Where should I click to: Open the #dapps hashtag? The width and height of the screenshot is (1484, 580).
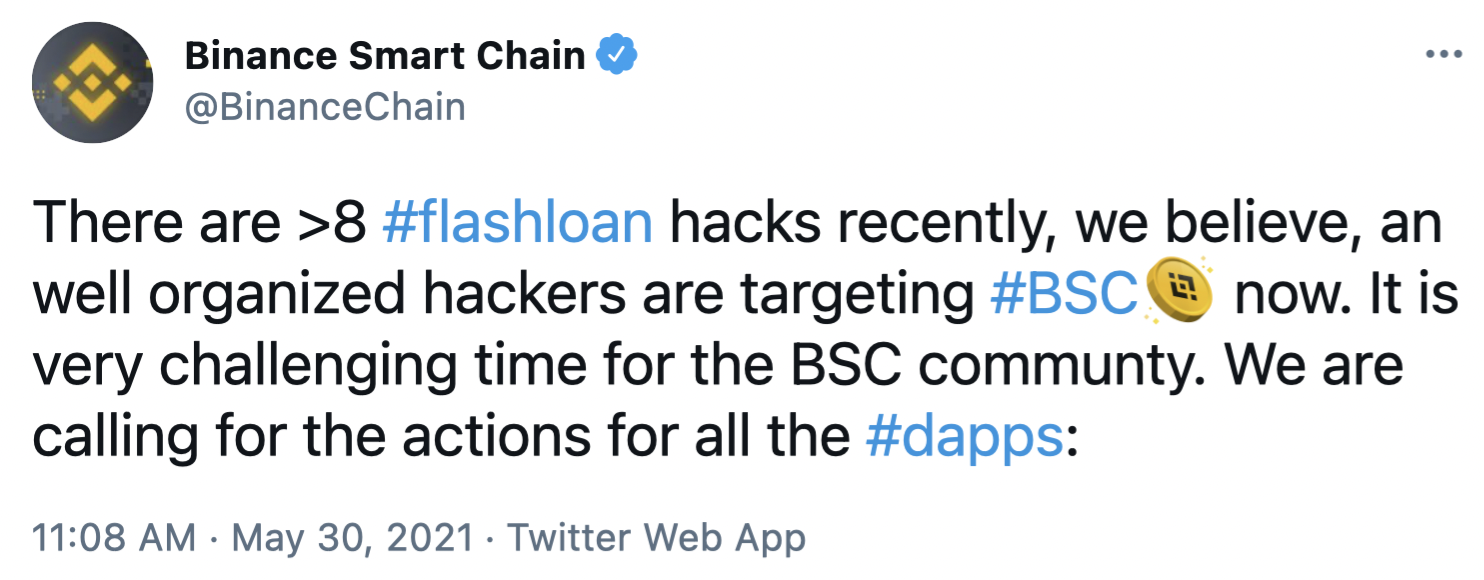(964, 437)
